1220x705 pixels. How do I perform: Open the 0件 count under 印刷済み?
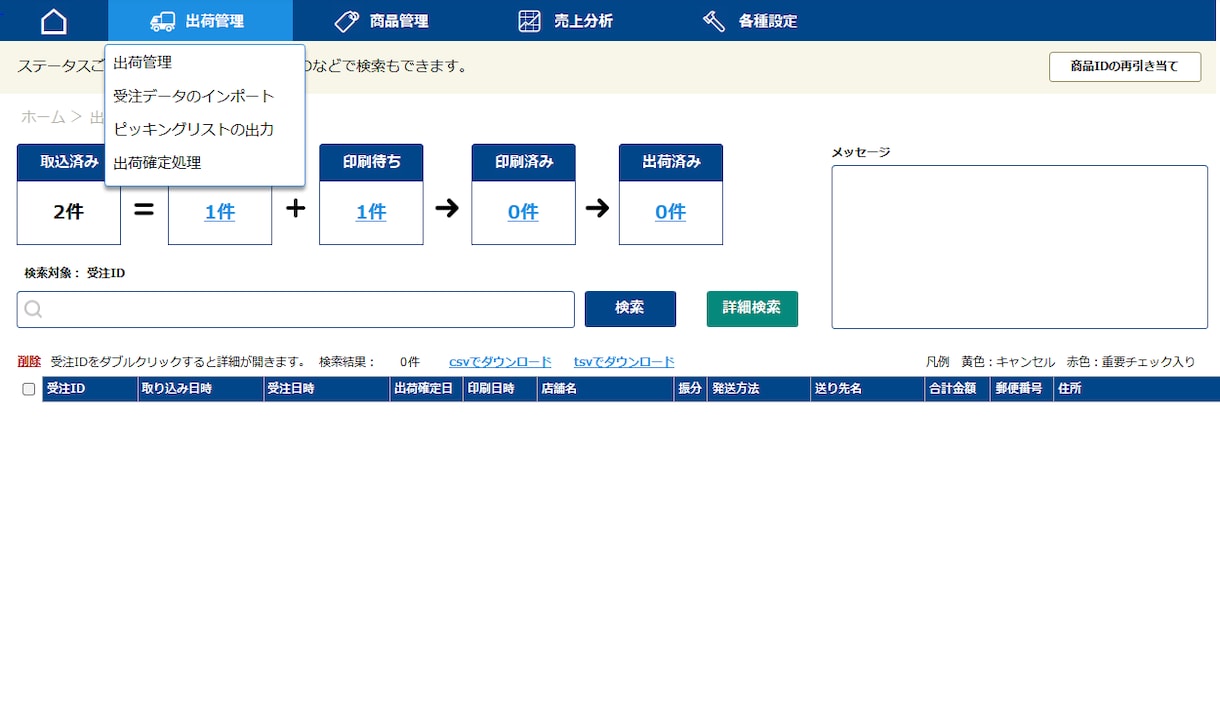(523, 212)
